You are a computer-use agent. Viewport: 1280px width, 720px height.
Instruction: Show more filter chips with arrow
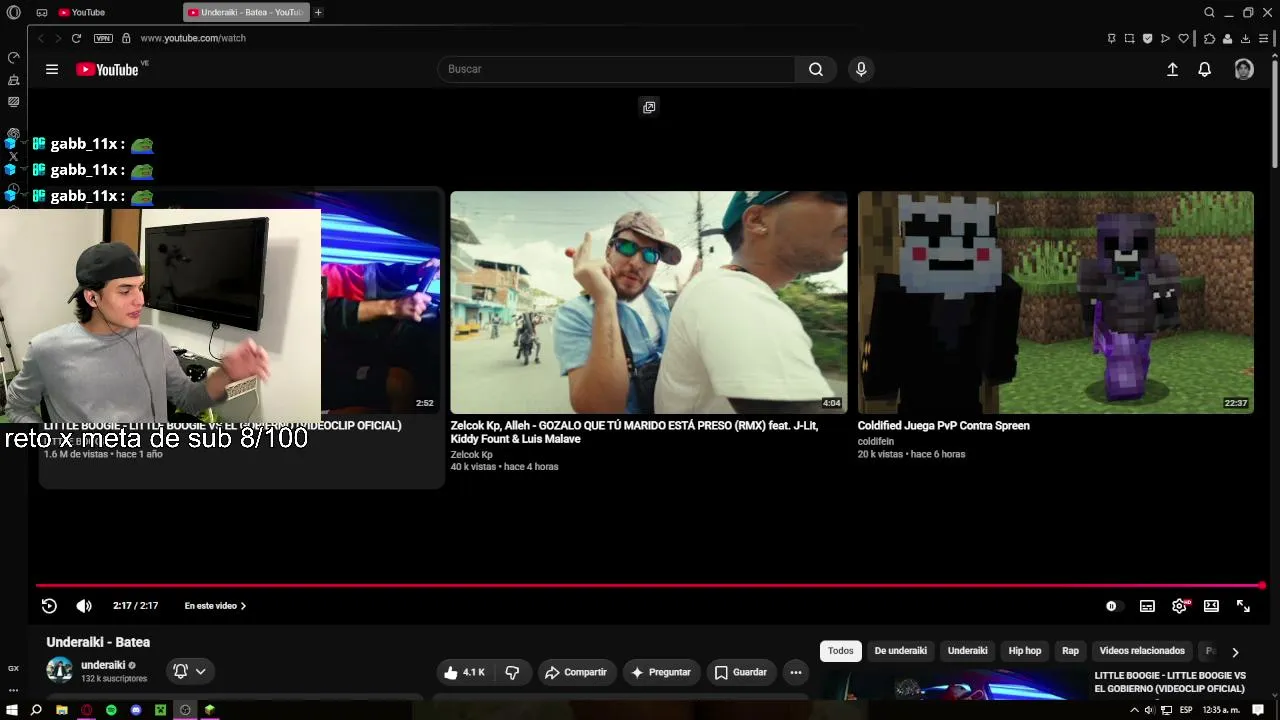click(x=1235, y=652)
